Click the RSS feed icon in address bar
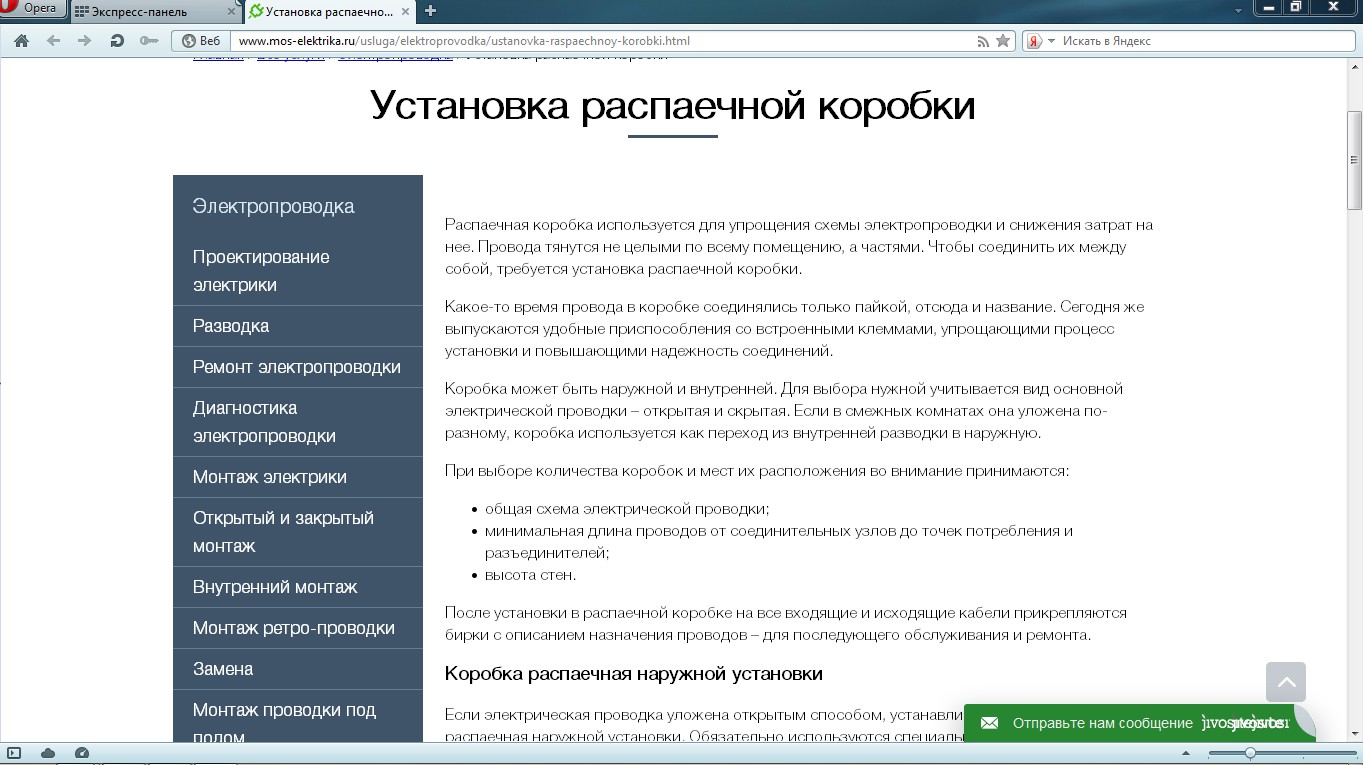1363x765 pixels. pos(983,41)
